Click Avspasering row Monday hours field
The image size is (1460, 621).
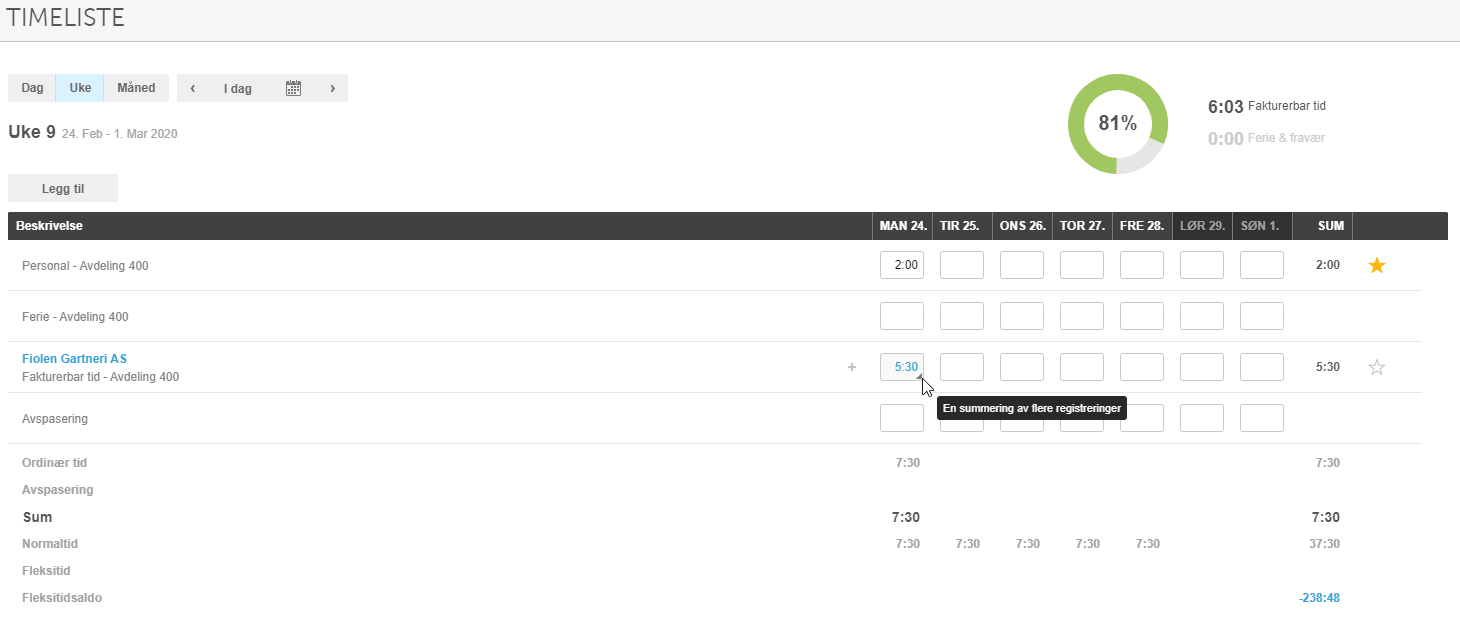point(902,418)
